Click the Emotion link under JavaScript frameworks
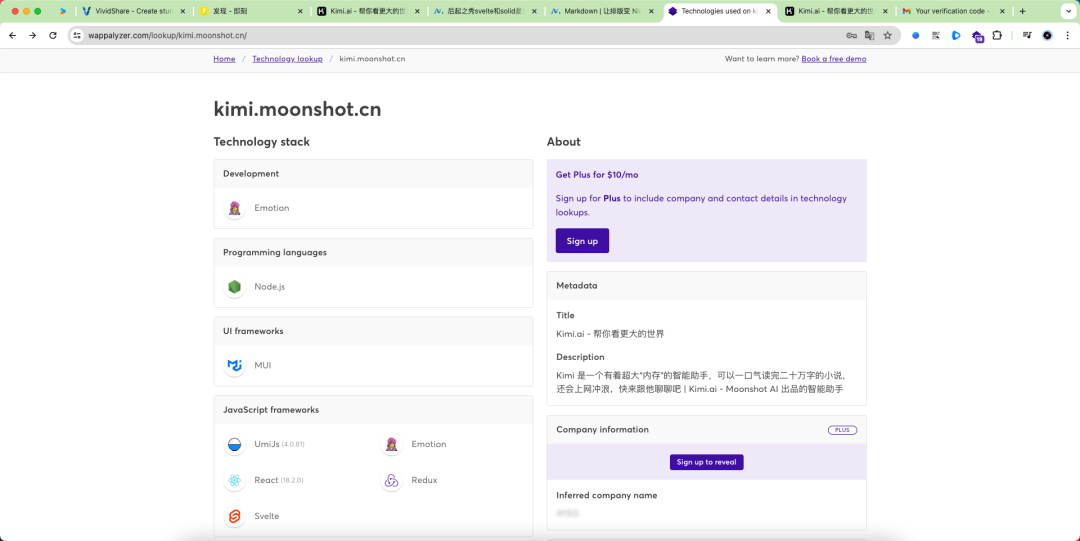The width and height of the screenshot is (1080, 541). pyautogui.click(x=428, y=445)
